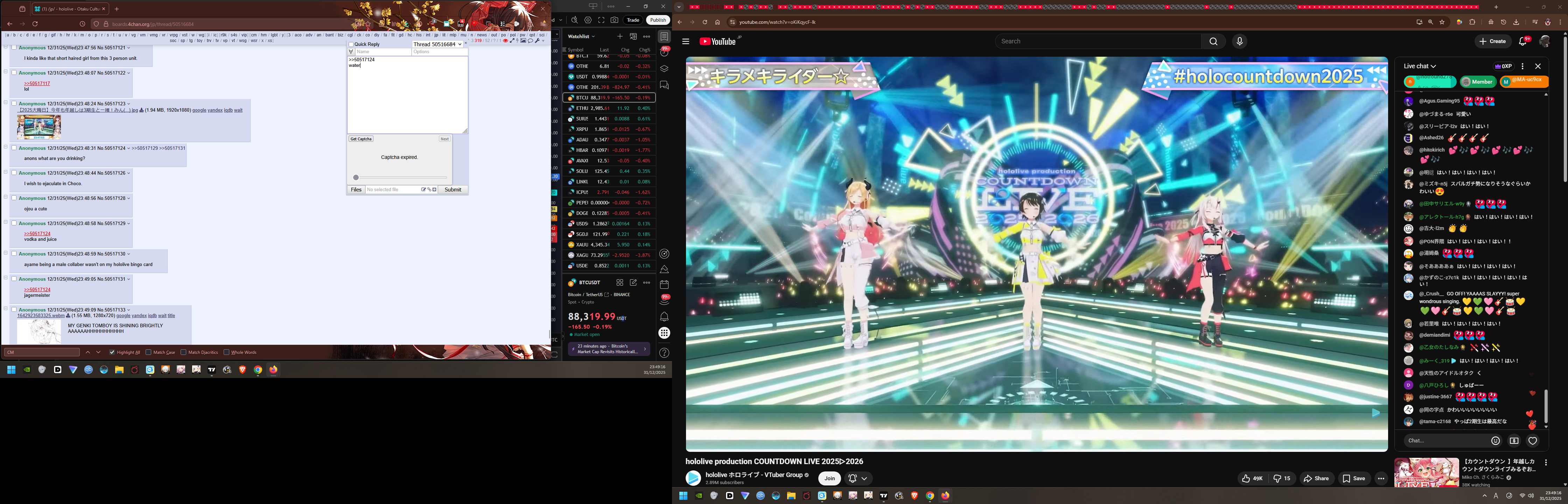
Task: Tick the Quick Reply checkbox
Action: (x=351, y=44)
